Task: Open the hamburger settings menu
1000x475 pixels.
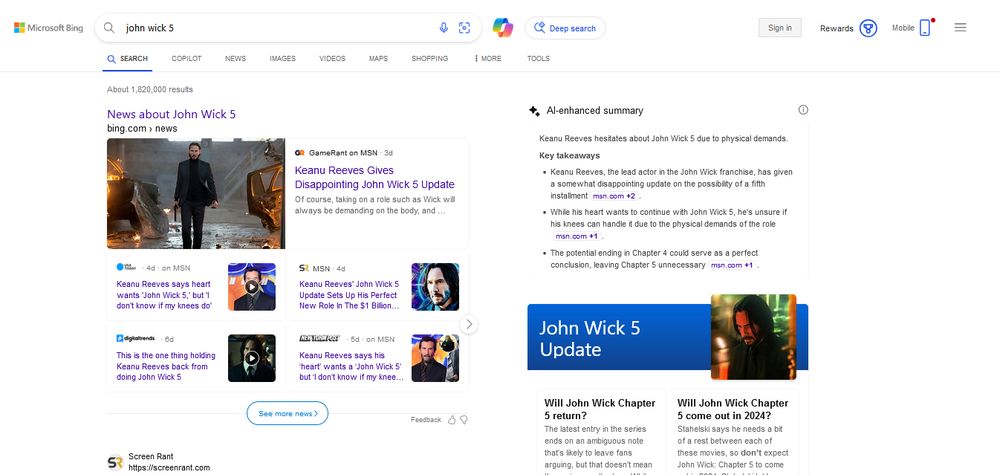Action: [x=960, y=27]
